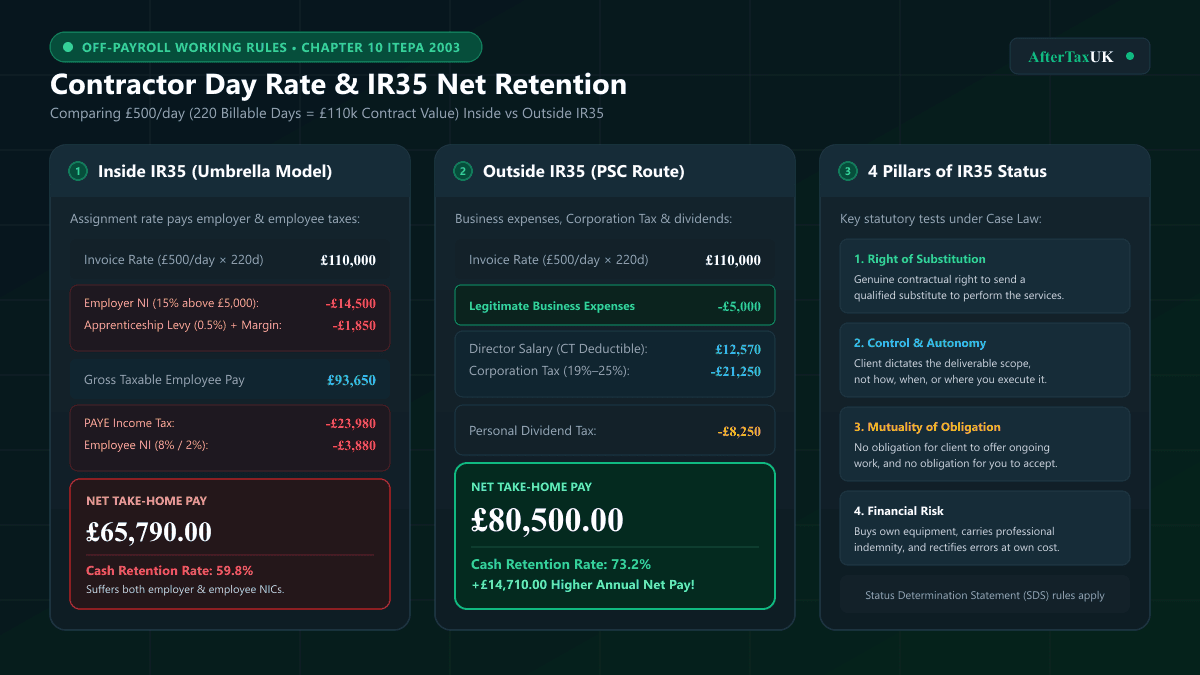This screenshot has width=1200, height=675.
Task: Click the Personal Dividend Tax value -£8,250
Action: [x=739, y=431]
